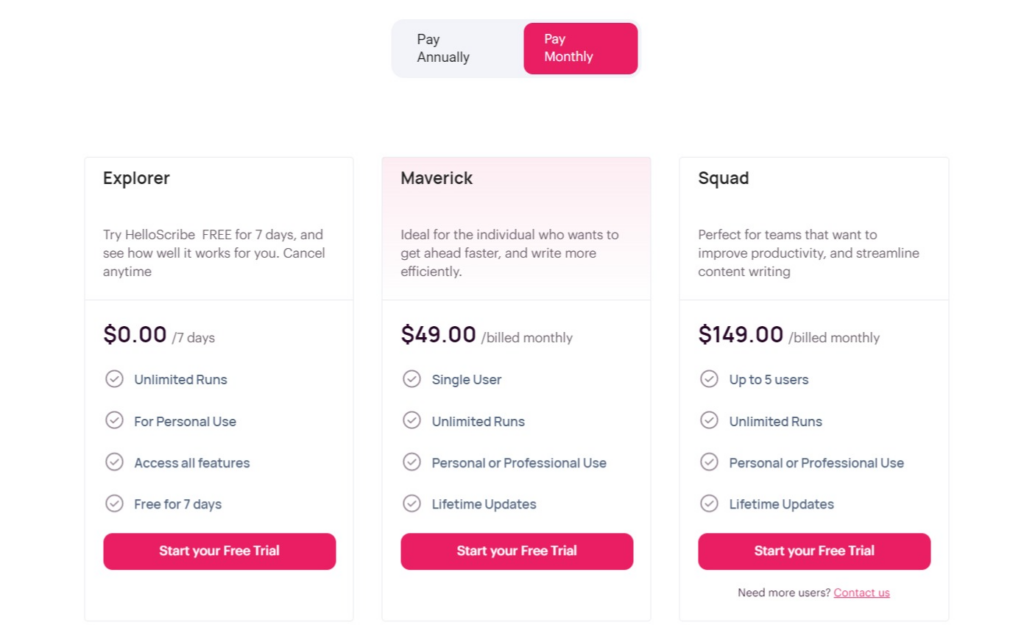Start the Explorer plan free trial

219,551
